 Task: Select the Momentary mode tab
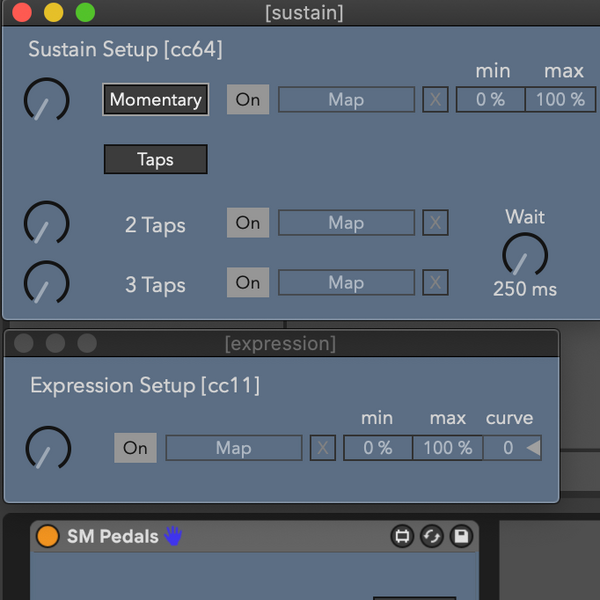pyautogui.click(x=156, y=100)
